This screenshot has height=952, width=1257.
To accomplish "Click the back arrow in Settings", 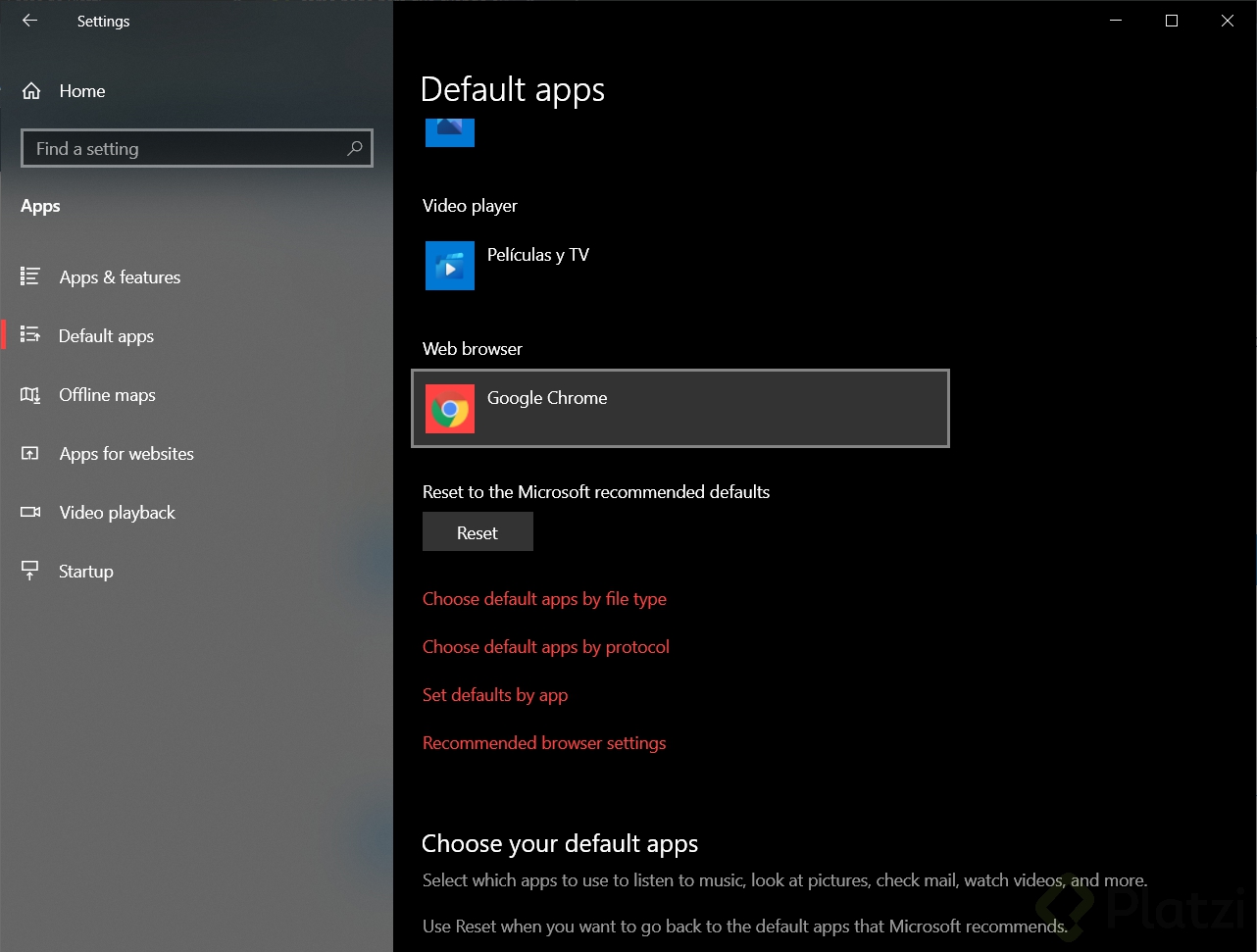I will [x=29, y=21].
